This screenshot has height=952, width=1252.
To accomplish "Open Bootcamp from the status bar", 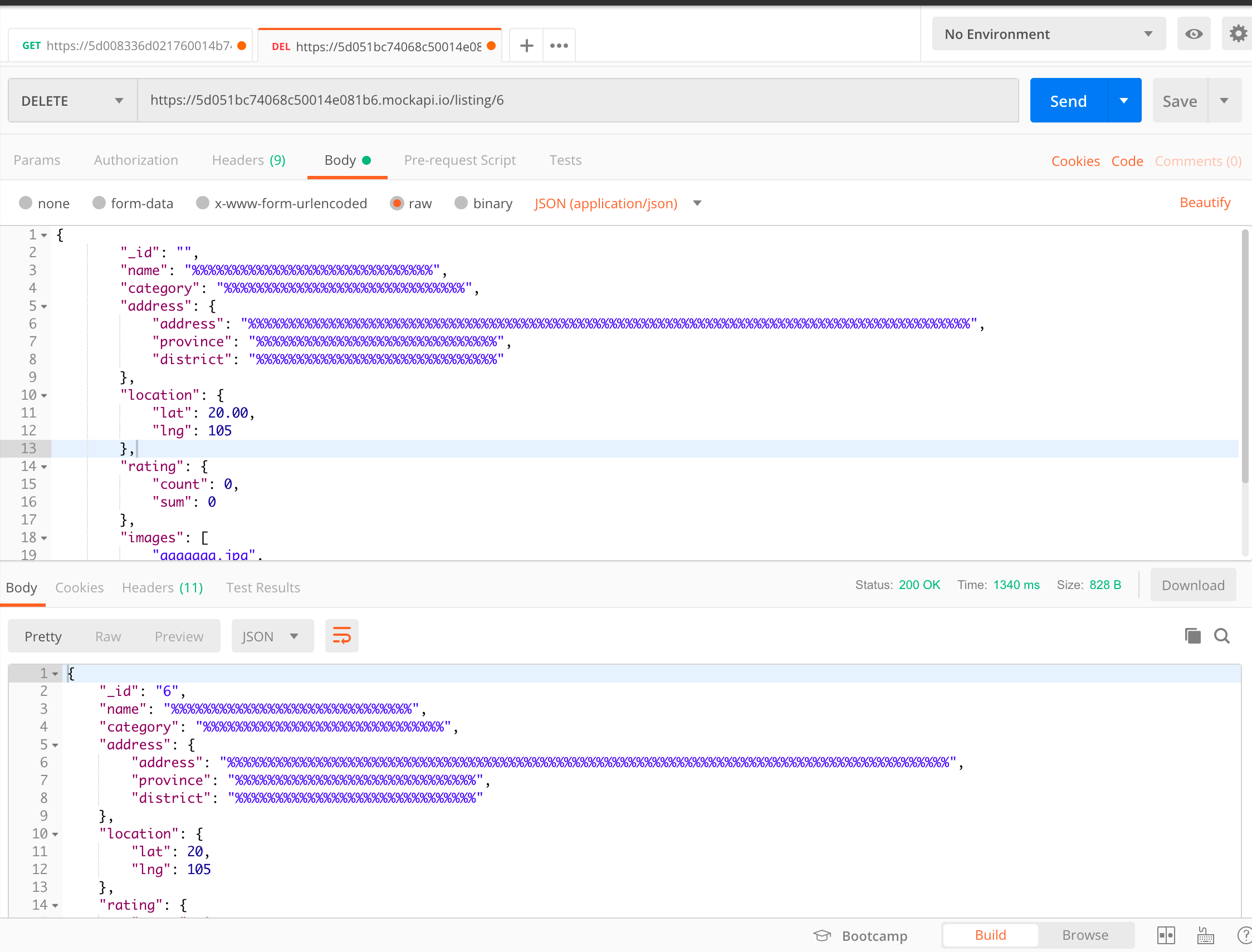I will pos(860,935).
